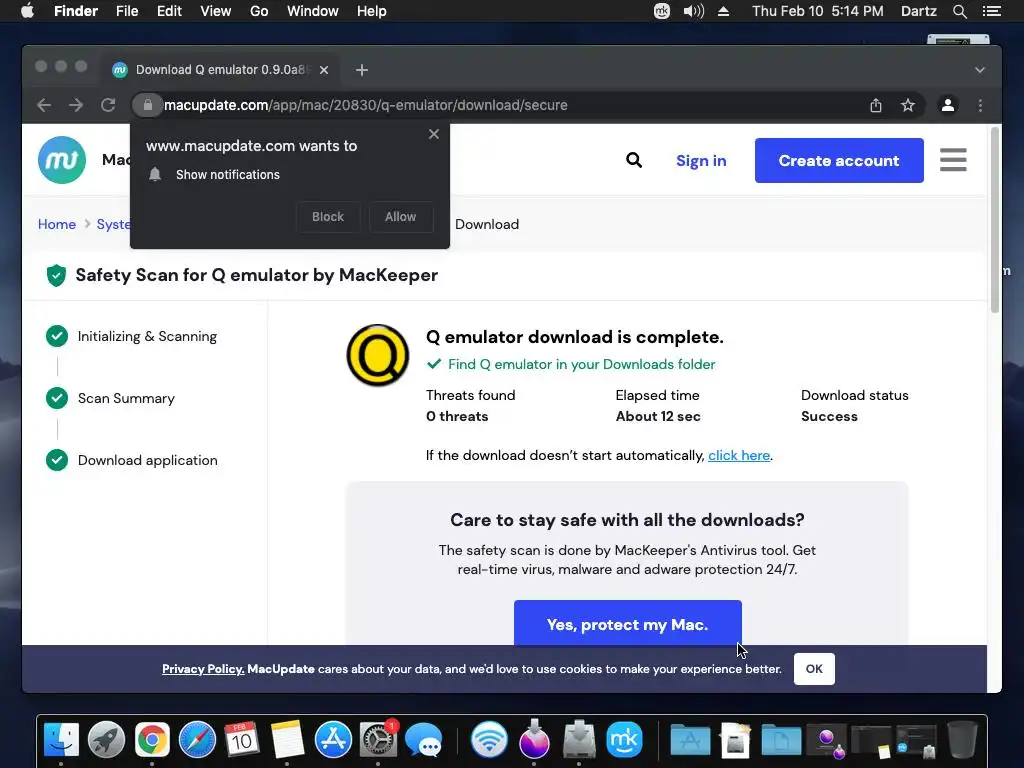Open App Store from the Dock

click(333, 740)
